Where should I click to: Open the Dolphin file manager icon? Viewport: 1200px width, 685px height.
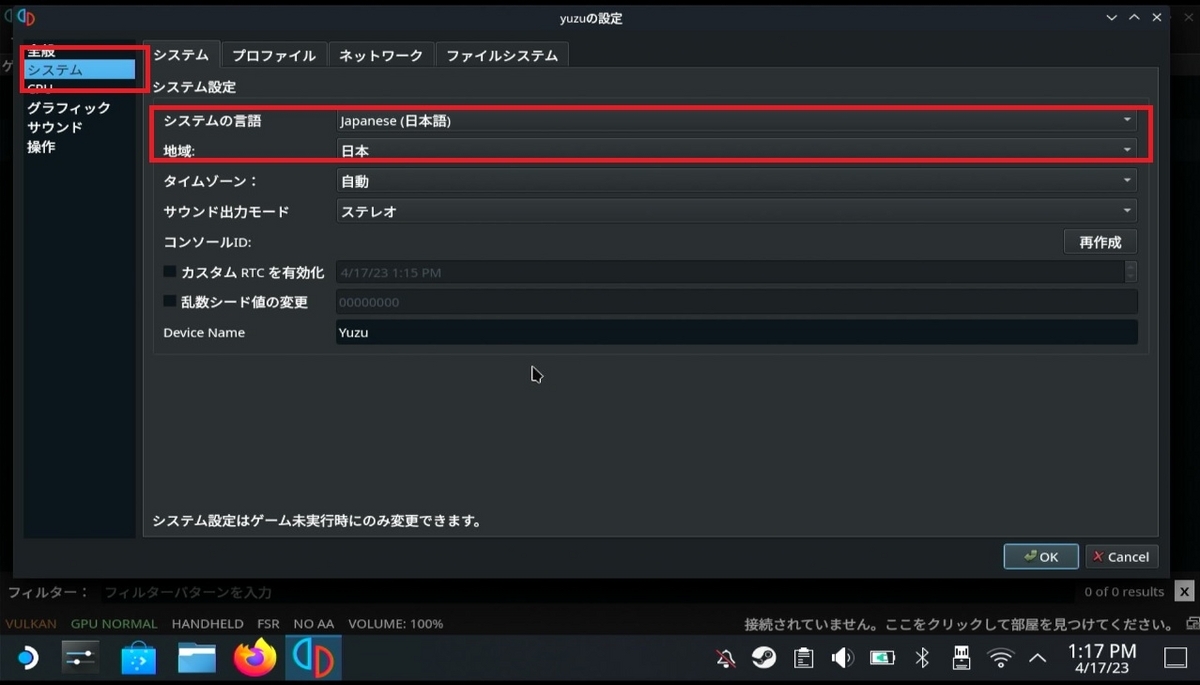pyautogui.click(x=197, y=658)
